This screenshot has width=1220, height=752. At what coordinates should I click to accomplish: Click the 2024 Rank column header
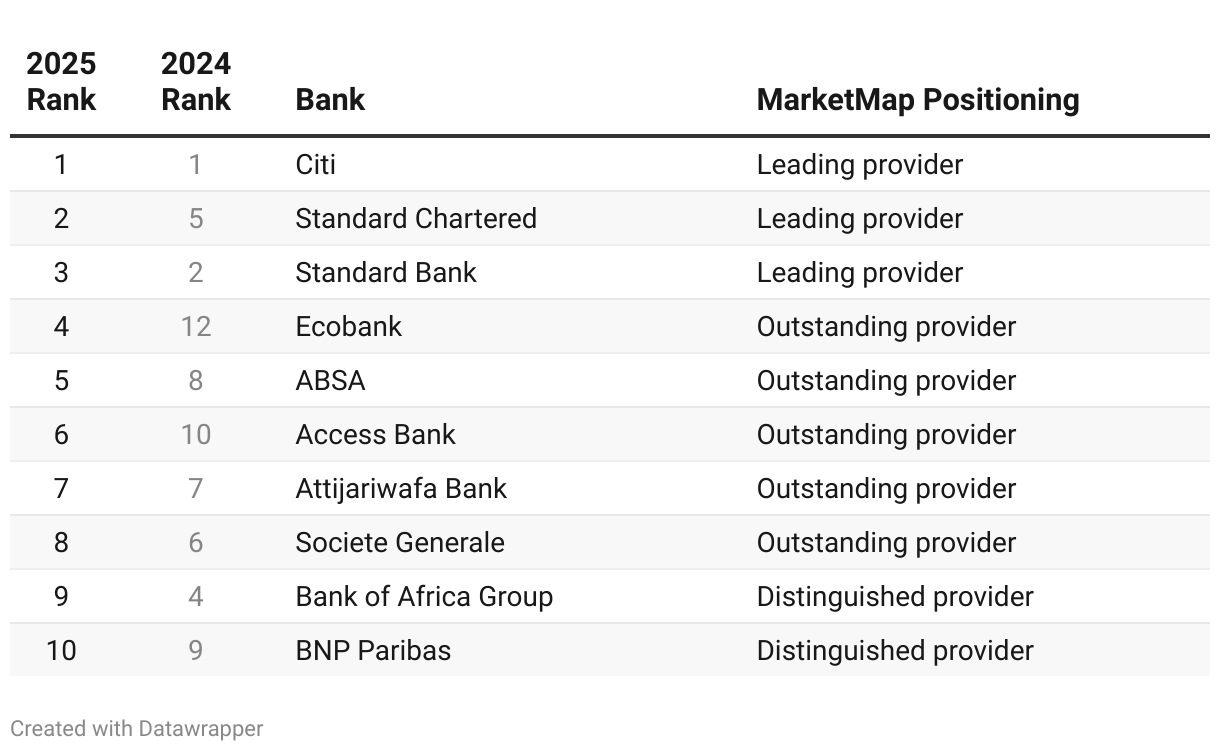coord(196,82)
